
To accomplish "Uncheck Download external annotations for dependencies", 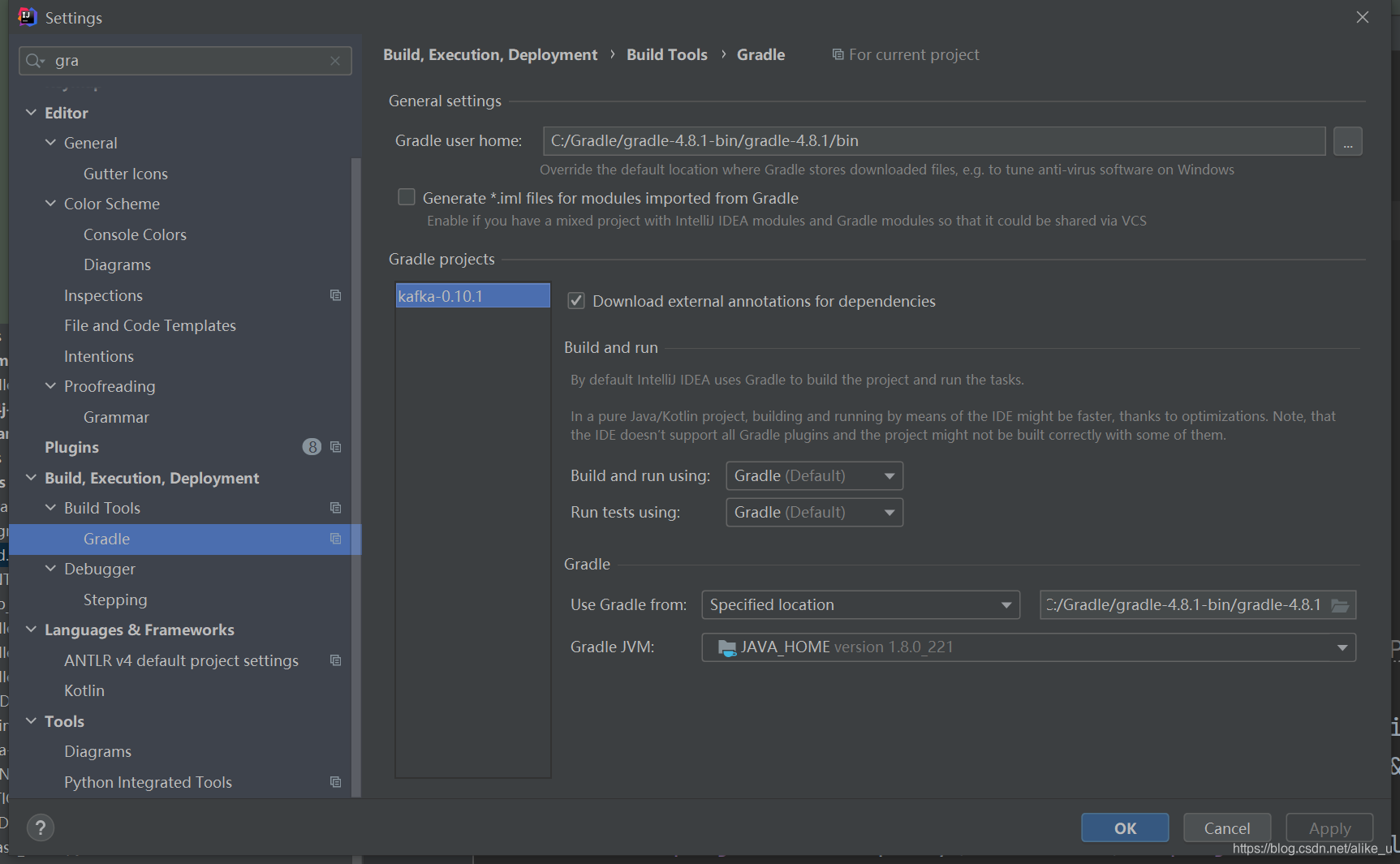I will point(576,301).
